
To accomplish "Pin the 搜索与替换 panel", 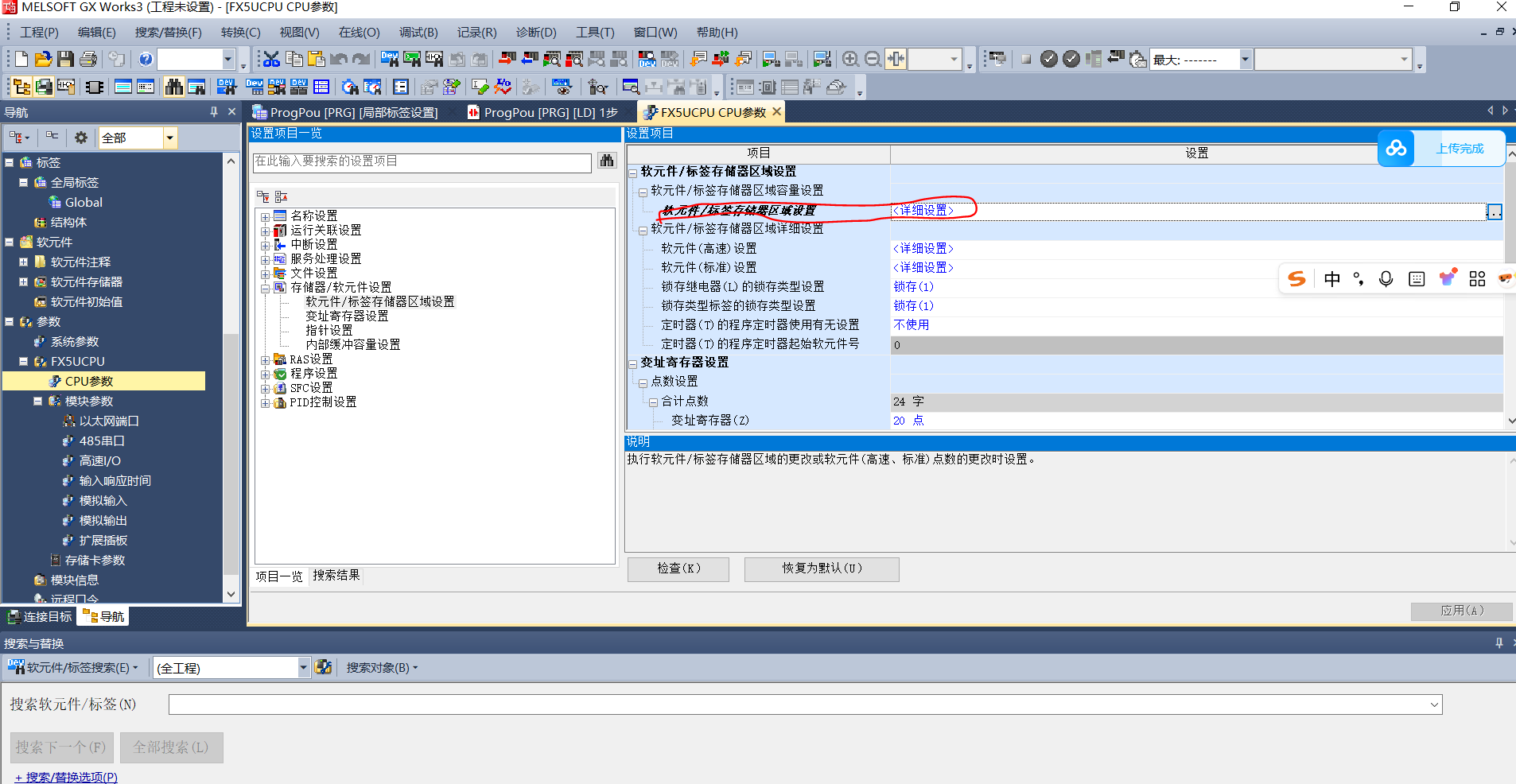I will tap(1499, 642).
